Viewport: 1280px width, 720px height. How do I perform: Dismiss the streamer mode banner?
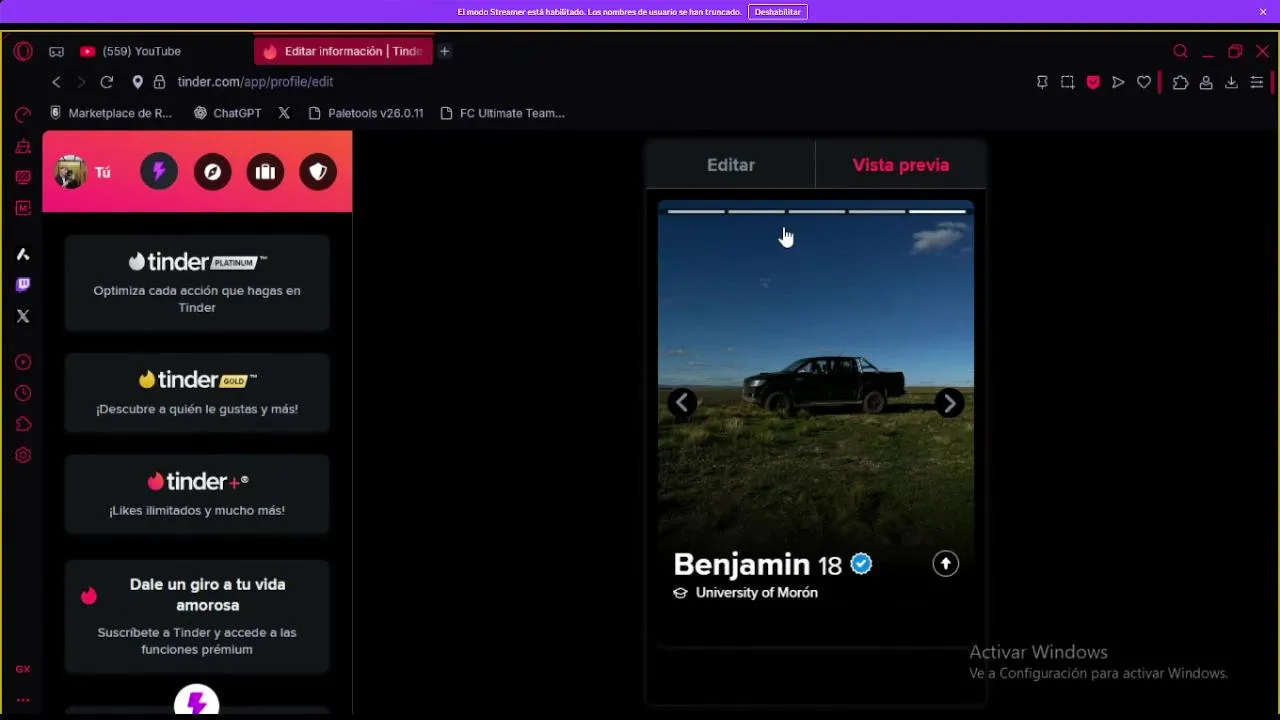point(1263,12)
